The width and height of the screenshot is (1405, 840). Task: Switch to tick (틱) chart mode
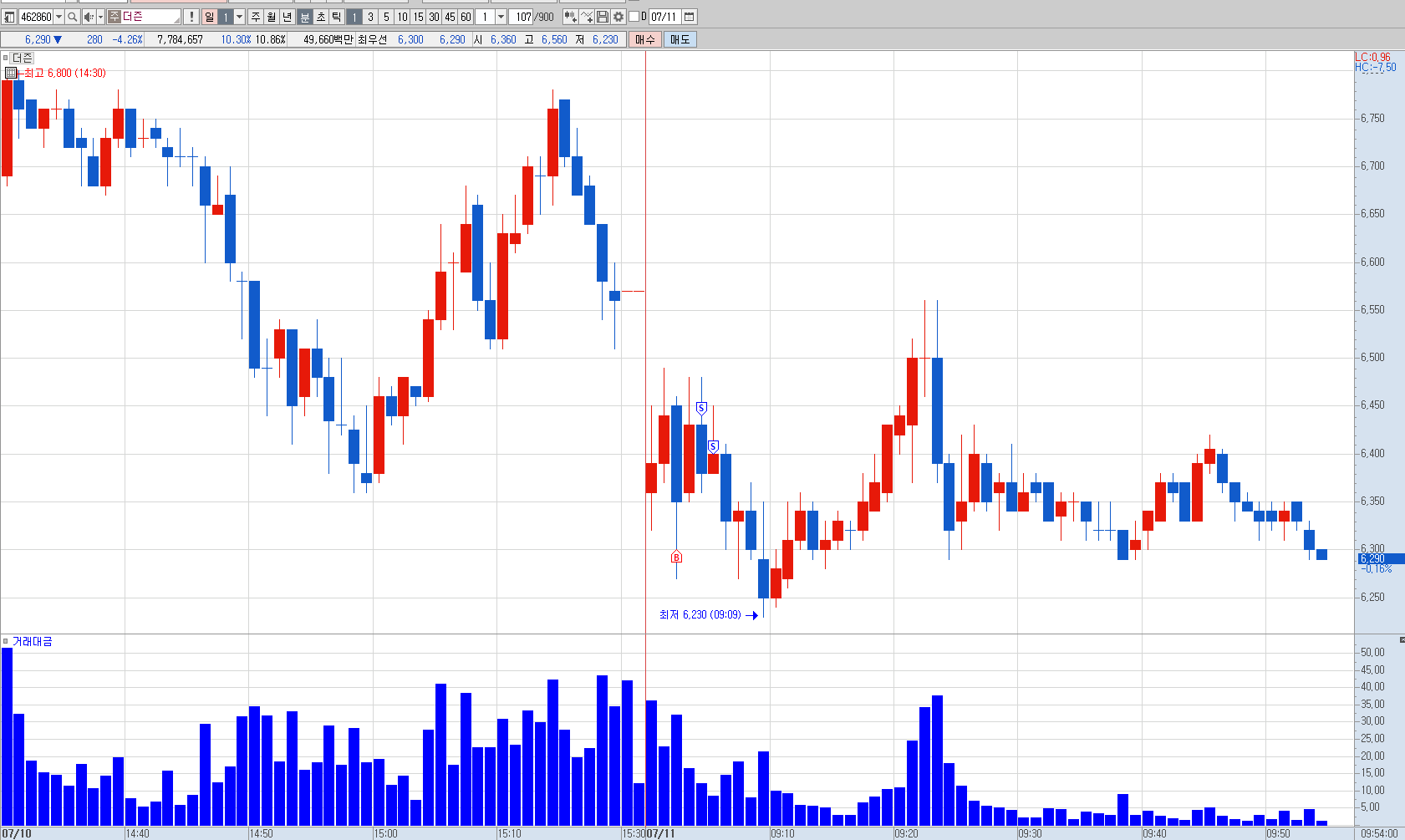(x=336, y=17)
